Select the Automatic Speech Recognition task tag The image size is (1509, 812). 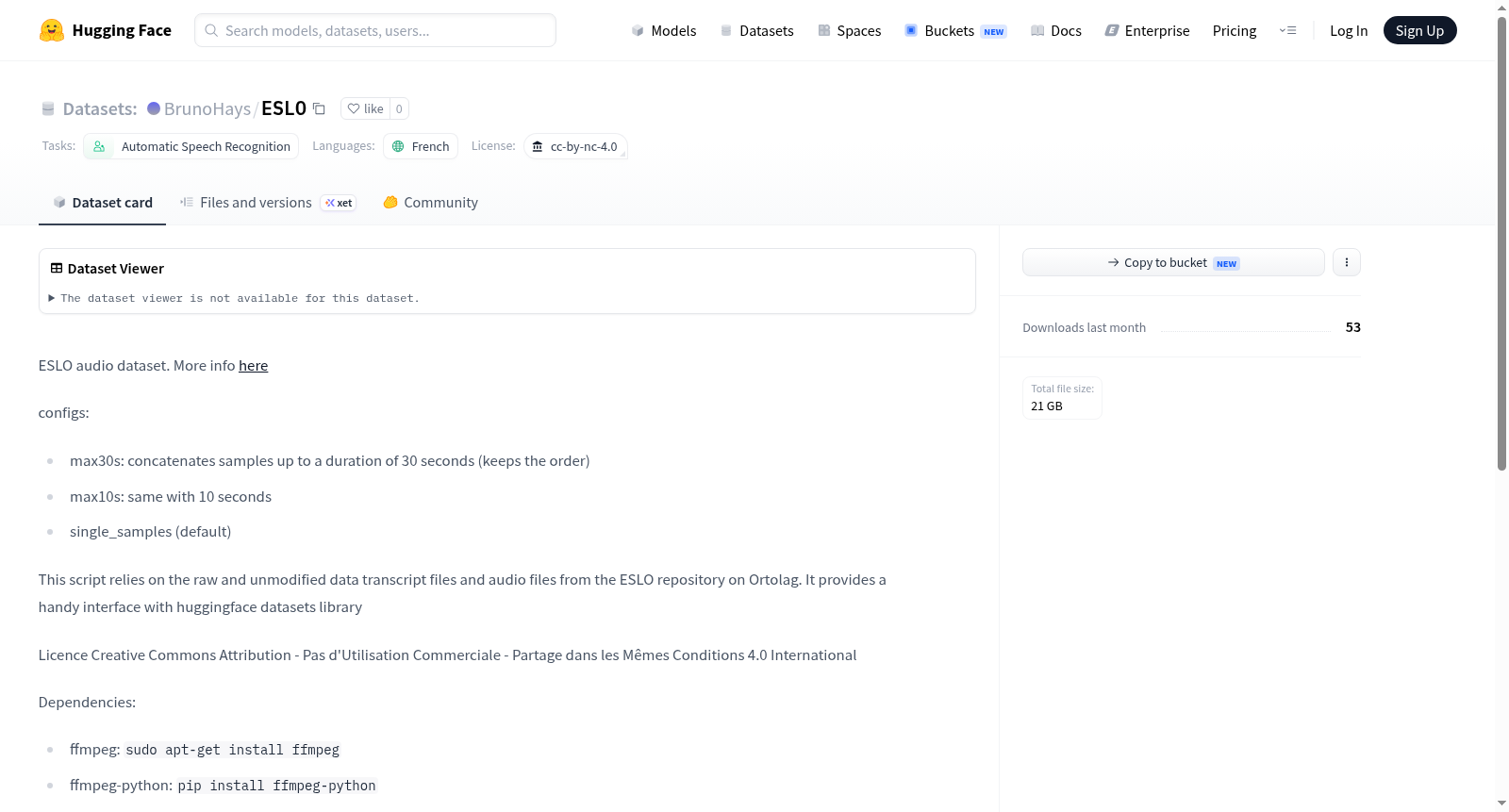pyautogui.click(x=191, y=146)
